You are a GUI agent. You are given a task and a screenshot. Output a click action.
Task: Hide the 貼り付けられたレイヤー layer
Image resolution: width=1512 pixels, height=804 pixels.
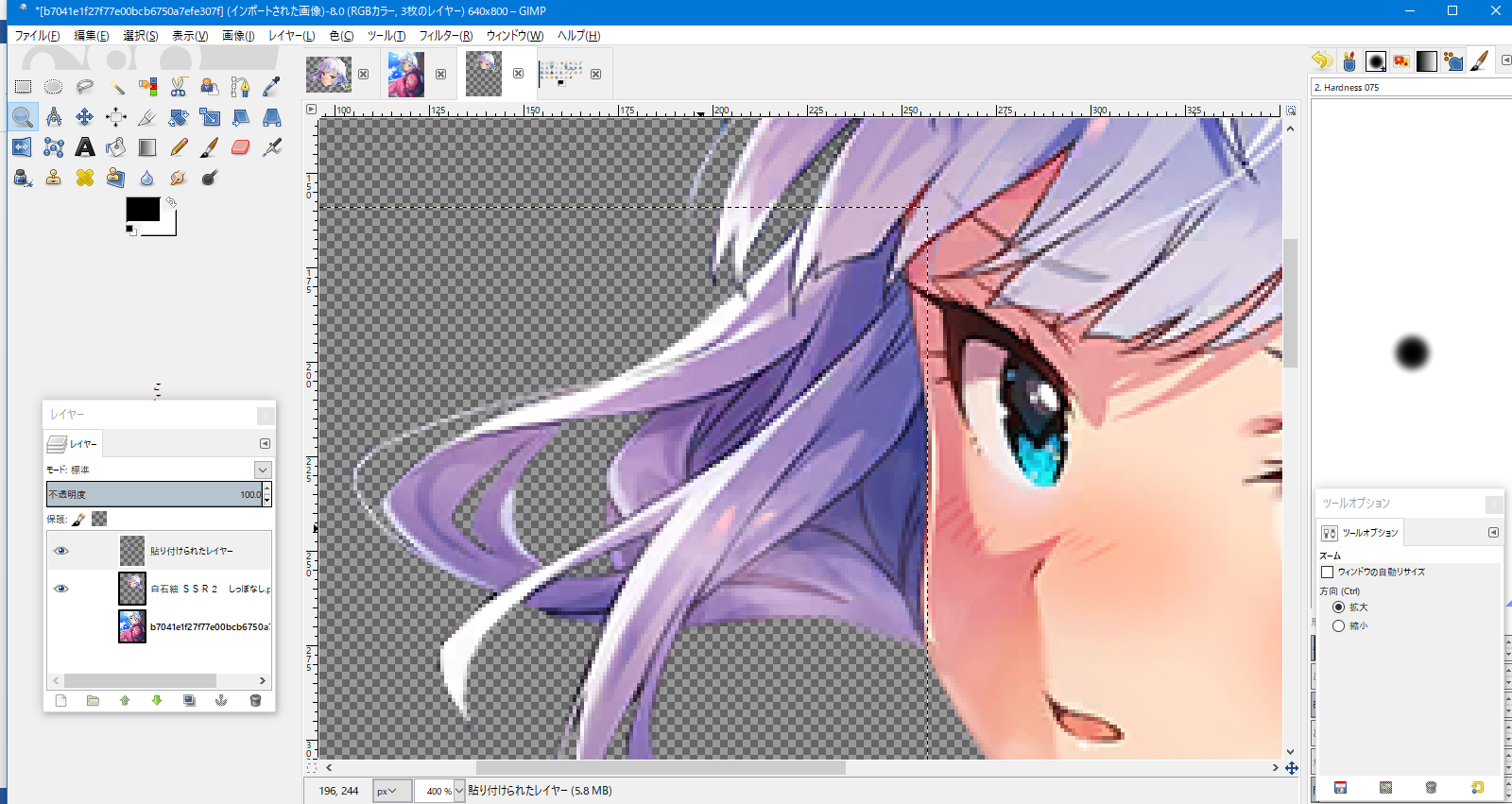[x=61, y=551]
